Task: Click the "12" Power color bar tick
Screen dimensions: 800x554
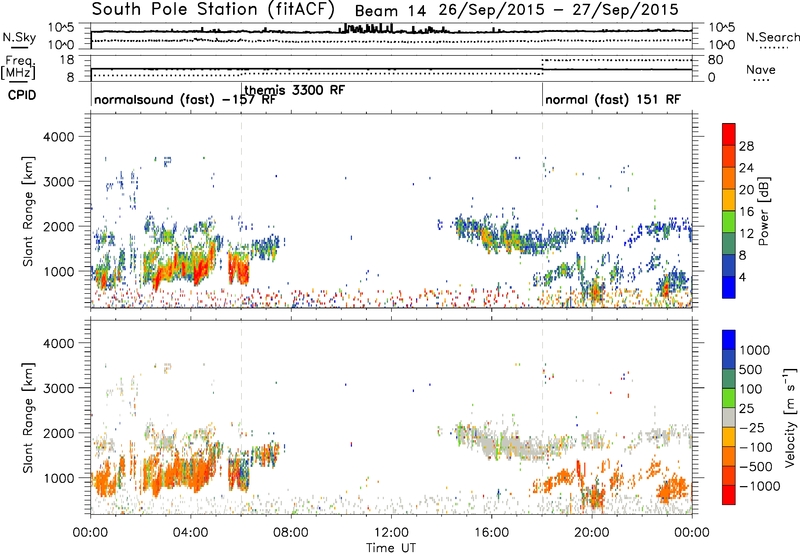Action: click(746, 234)
